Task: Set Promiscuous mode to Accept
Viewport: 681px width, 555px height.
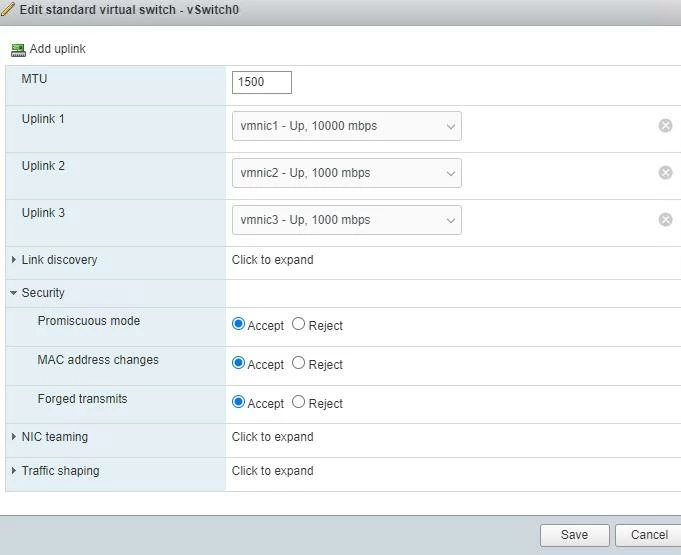Action: point(238,324)
